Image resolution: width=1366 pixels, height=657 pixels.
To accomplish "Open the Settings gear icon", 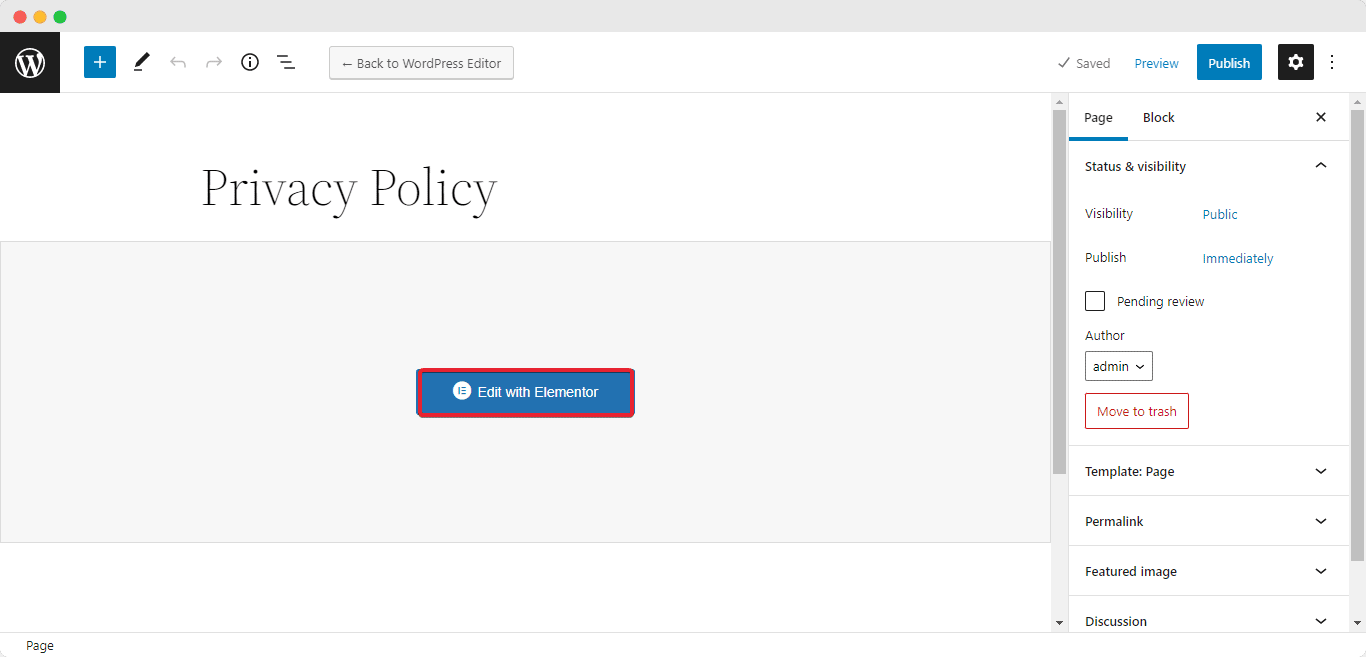I will [x=1295, y=61].
